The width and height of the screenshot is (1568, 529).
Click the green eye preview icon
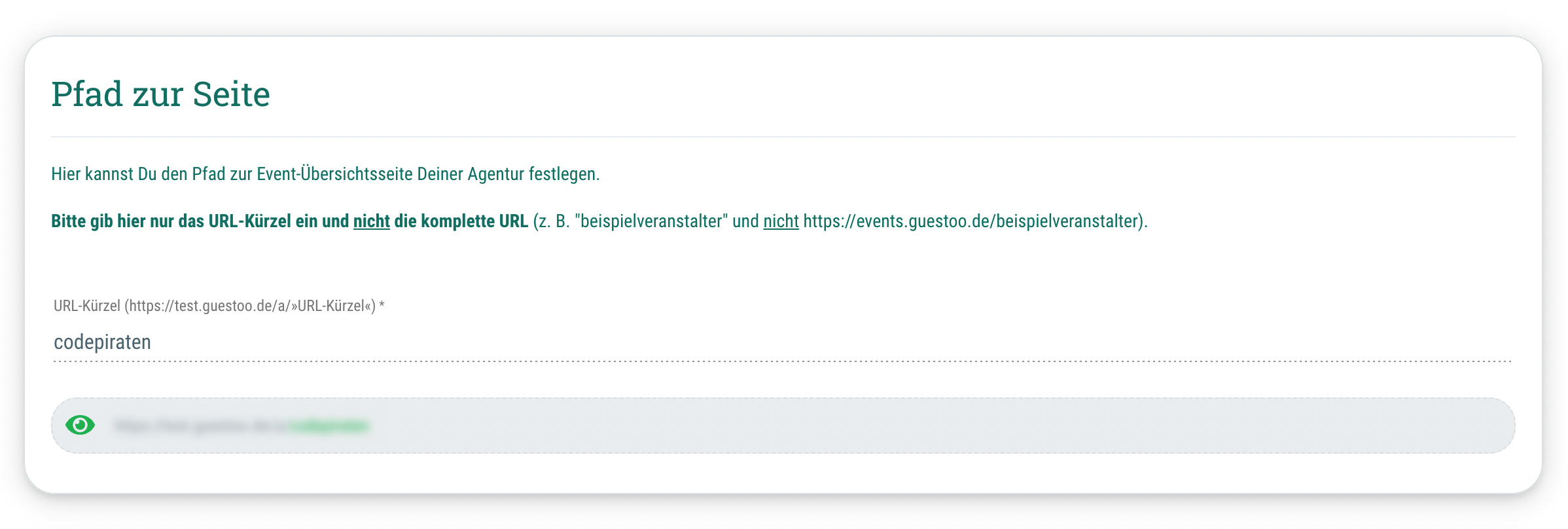point(80,426)
